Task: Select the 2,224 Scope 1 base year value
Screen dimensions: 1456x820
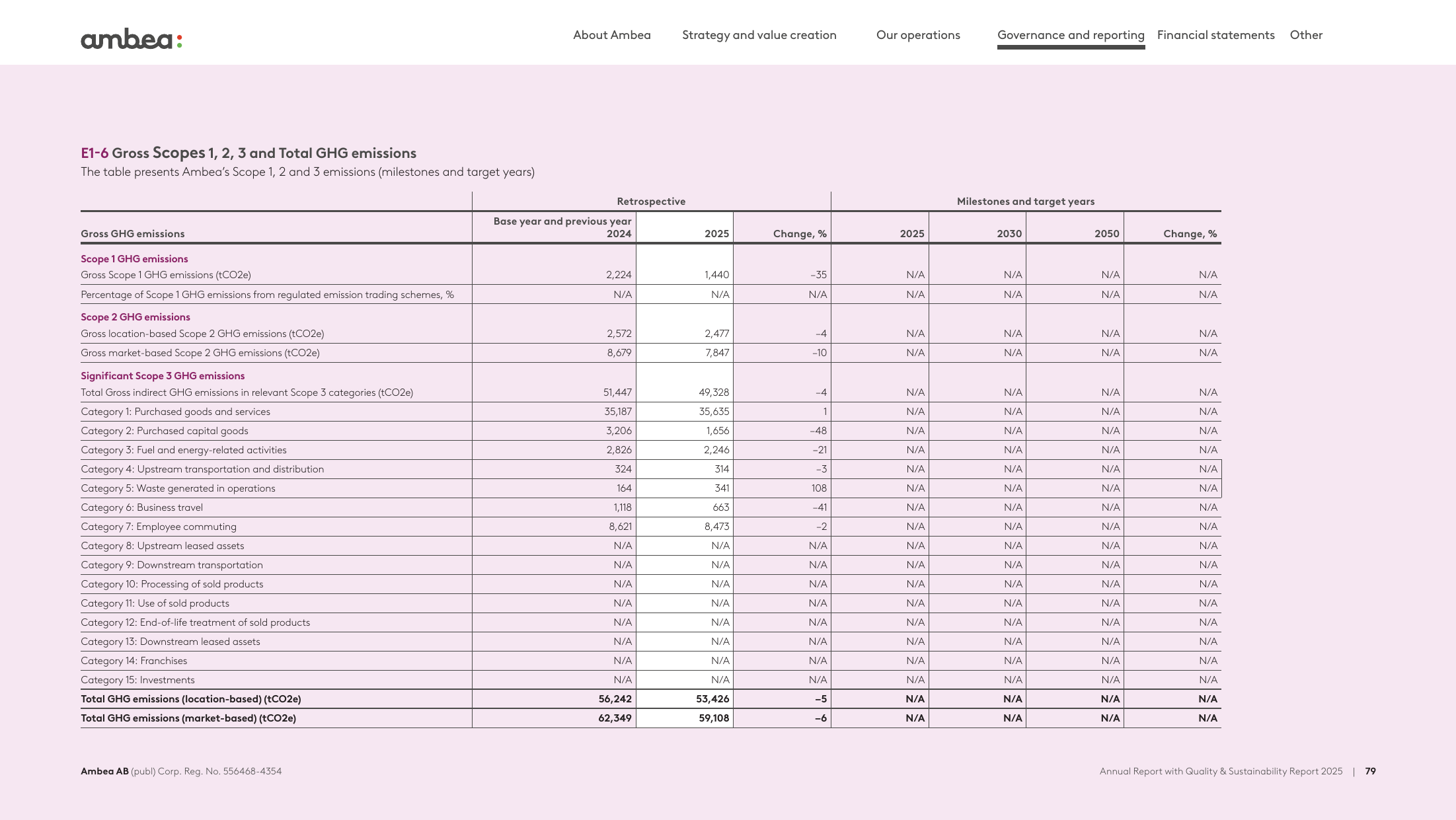Action: coord(619,275)
